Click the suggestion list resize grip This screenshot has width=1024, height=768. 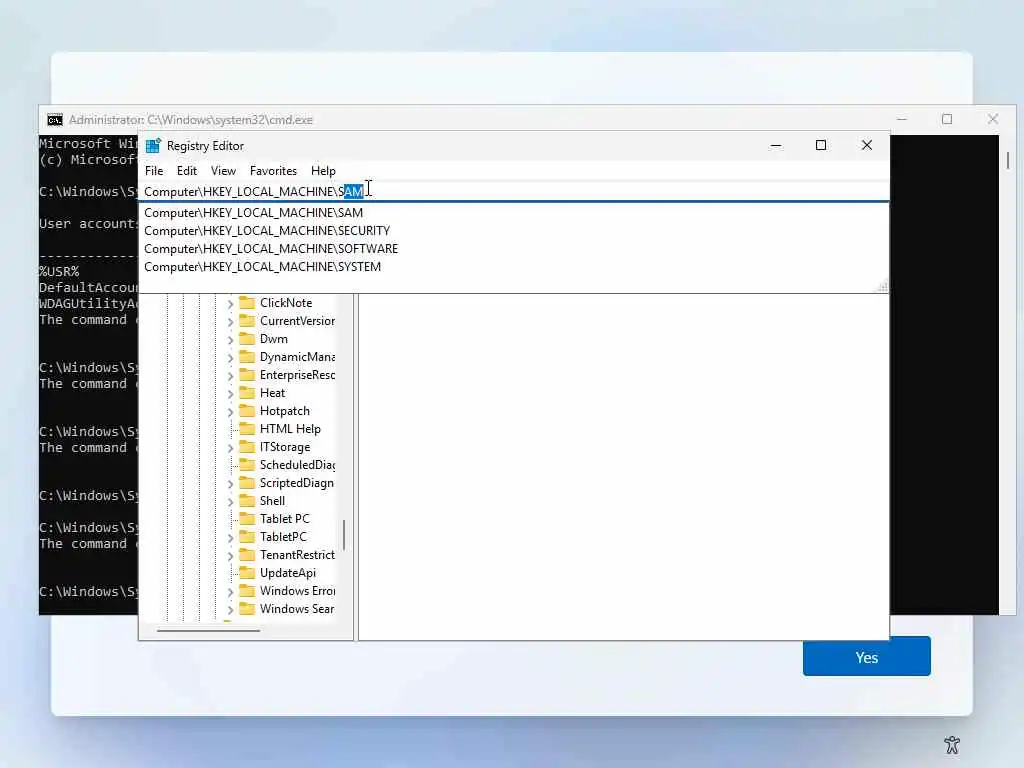click(883, 287)
